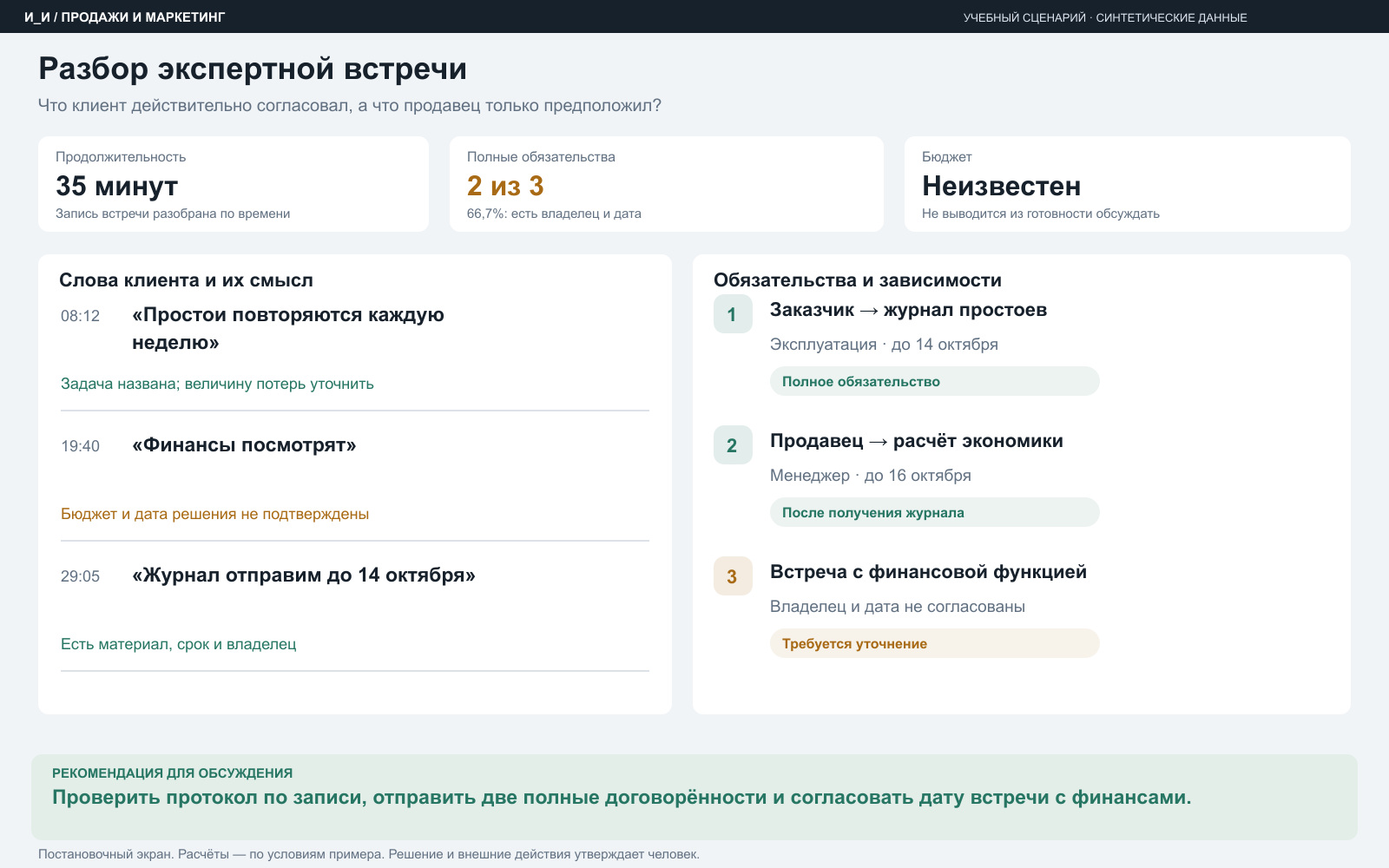Click the quote «Финансы посмотрят»

[x=244, y=445]
